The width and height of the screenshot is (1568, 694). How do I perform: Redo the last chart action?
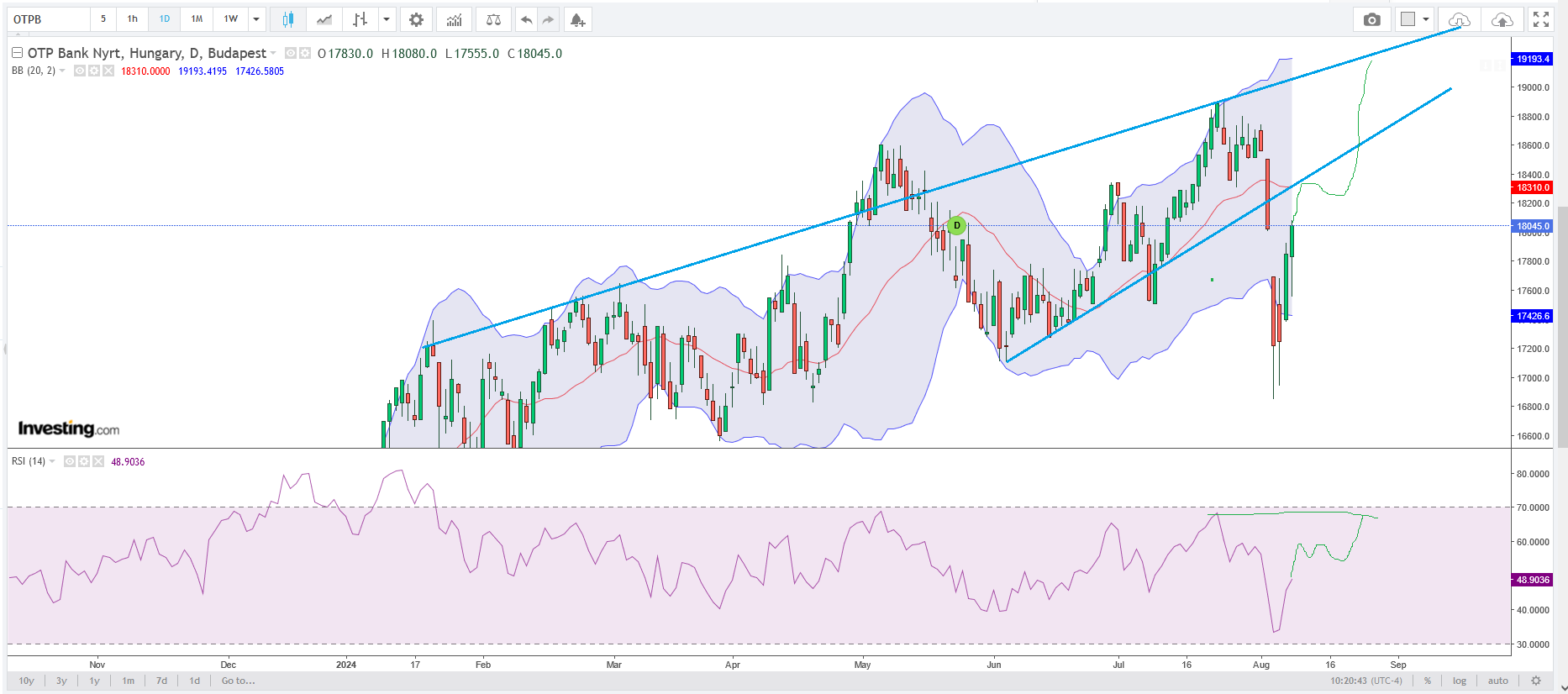point(548,19)
